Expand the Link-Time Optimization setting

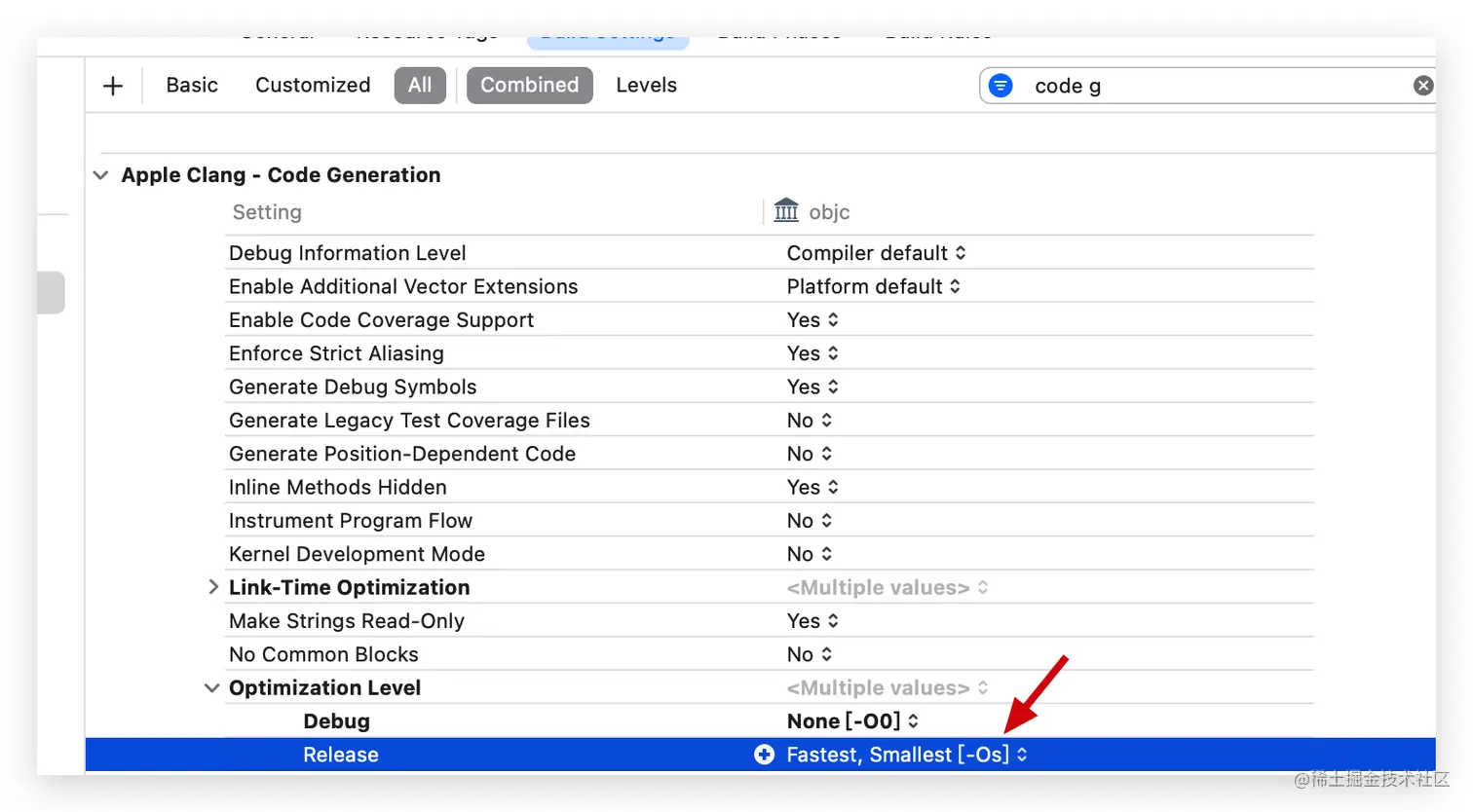(213, 587)
